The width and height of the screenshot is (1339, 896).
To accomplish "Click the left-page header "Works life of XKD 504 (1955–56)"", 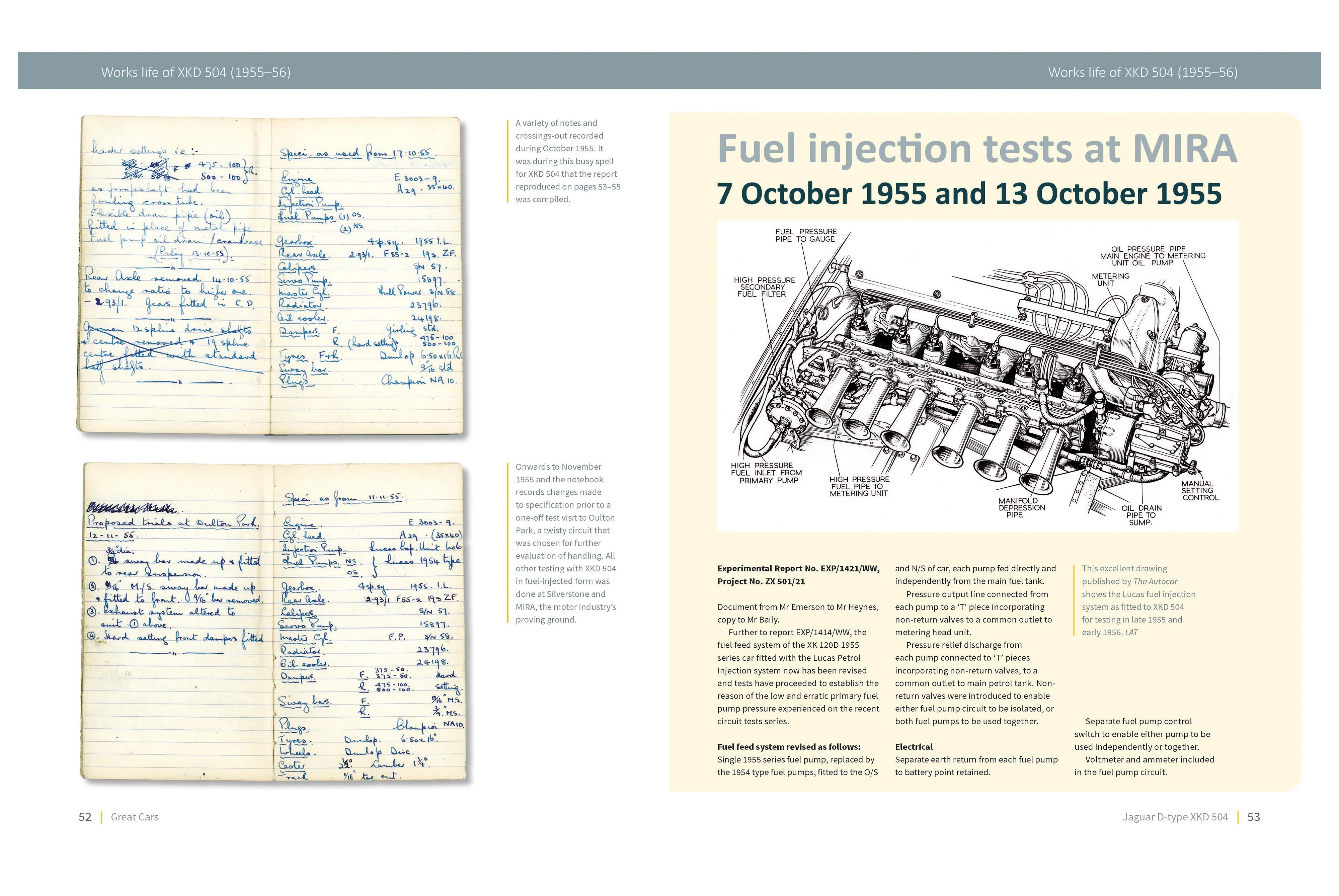I will point(196,72).
